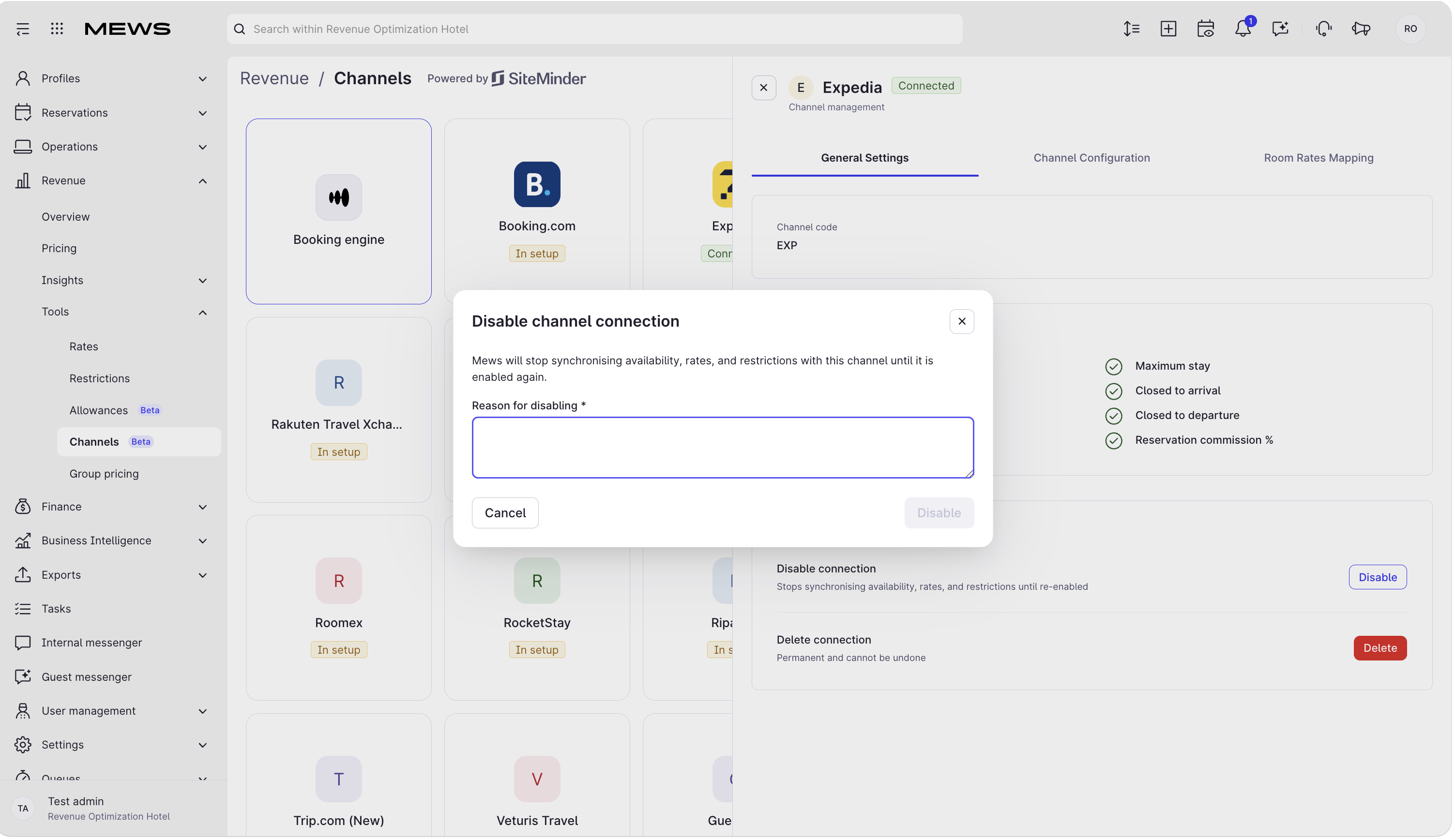The height and width of the screenshot is (840, 1455).
Task: Click the Maximum stay check icon
Action: coord(1113,366)
